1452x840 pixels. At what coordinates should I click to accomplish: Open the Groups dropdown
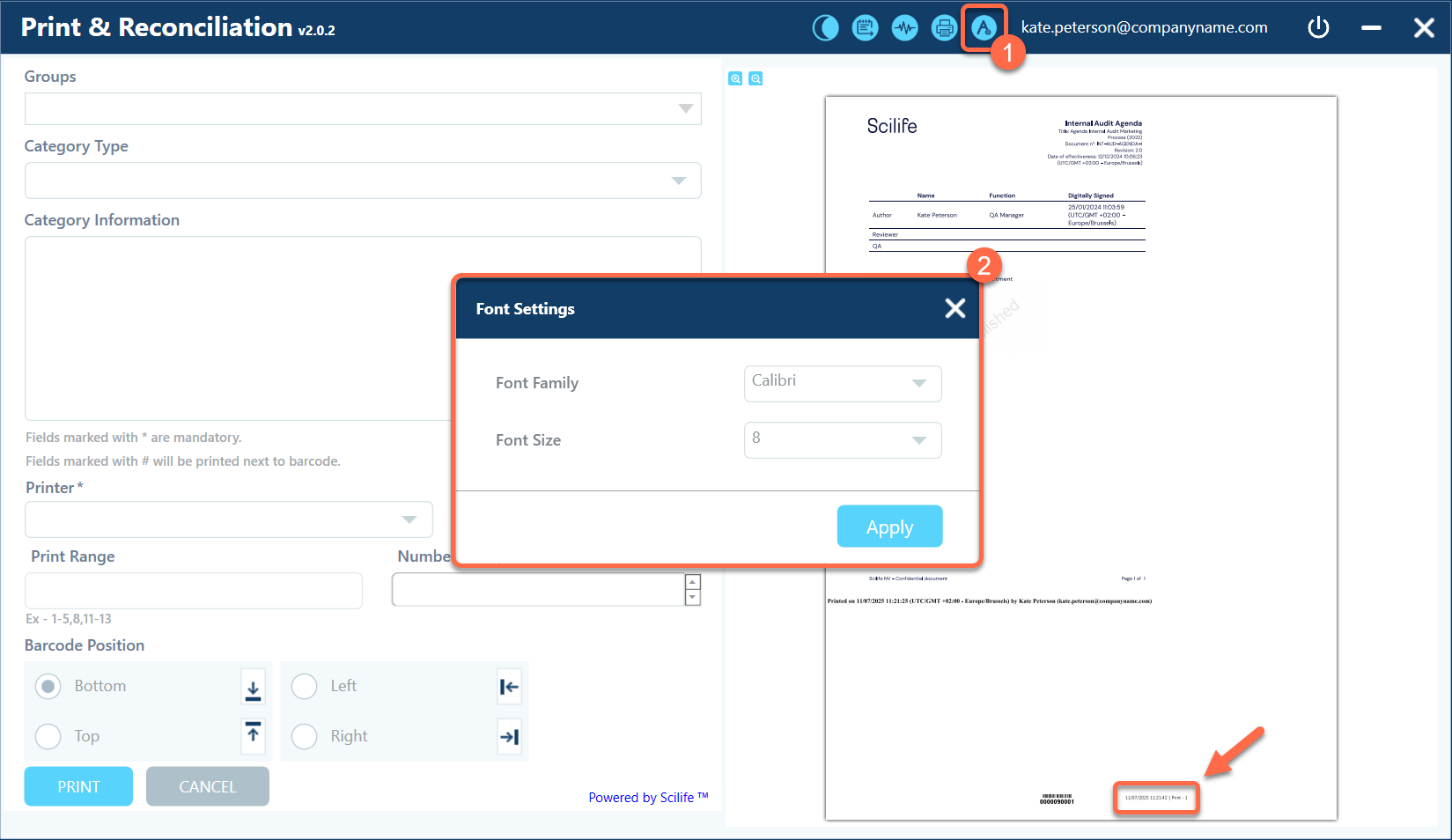pos(363,109)
